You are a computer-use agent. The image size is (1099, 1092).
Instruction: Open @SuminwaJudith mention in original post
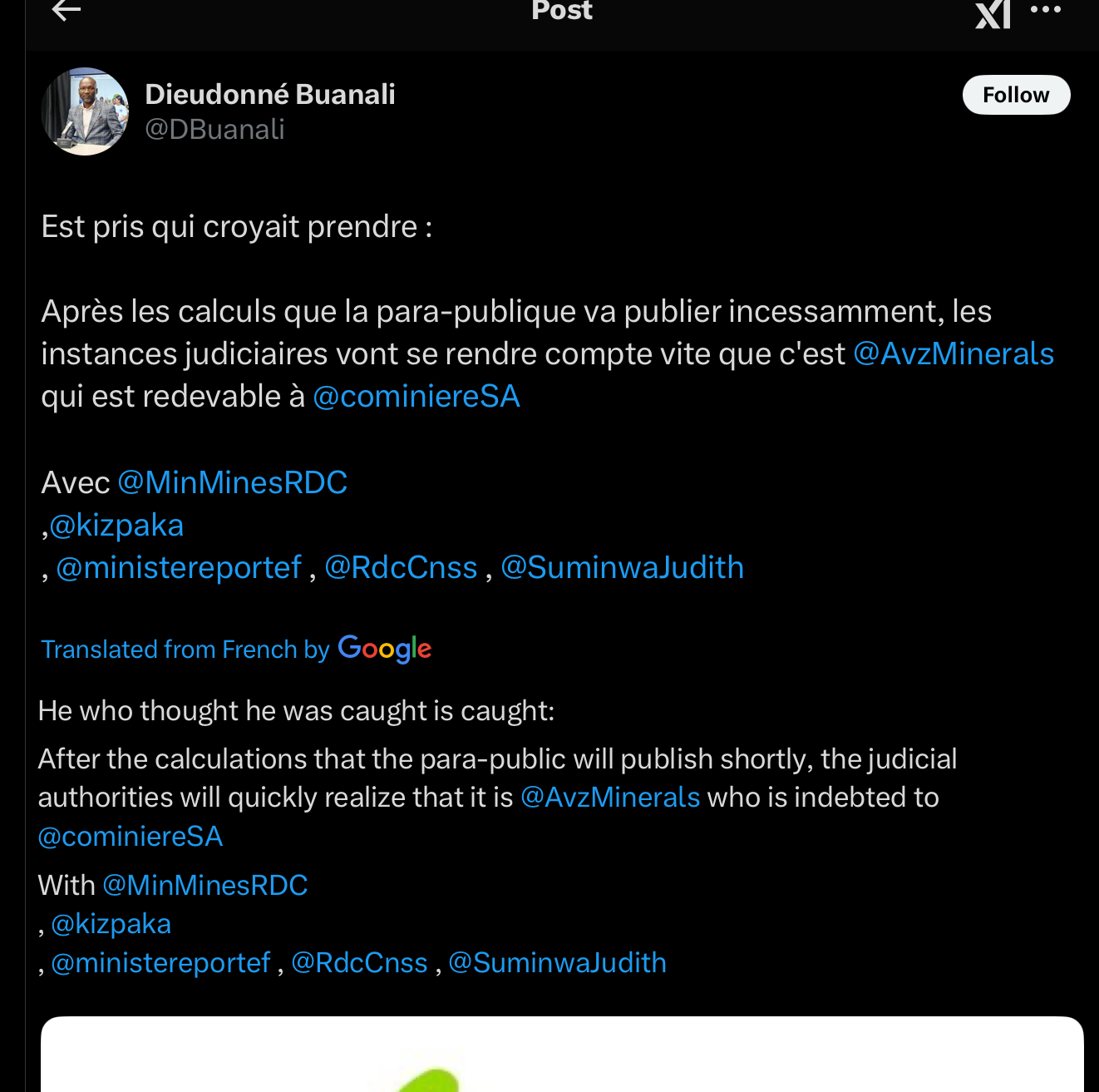click(623, 567)
